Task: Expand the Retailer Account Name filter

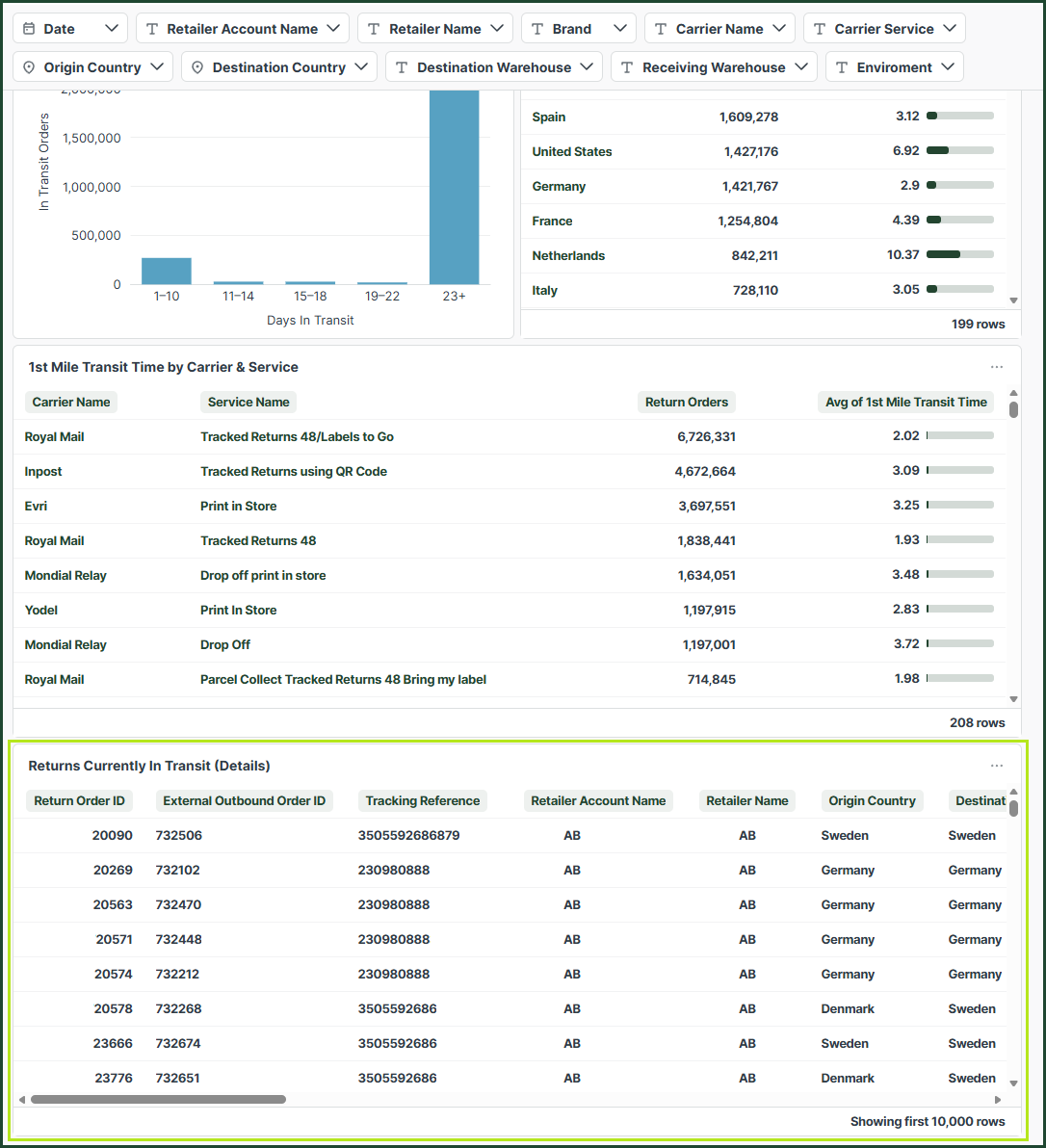Action: point(243,29)
